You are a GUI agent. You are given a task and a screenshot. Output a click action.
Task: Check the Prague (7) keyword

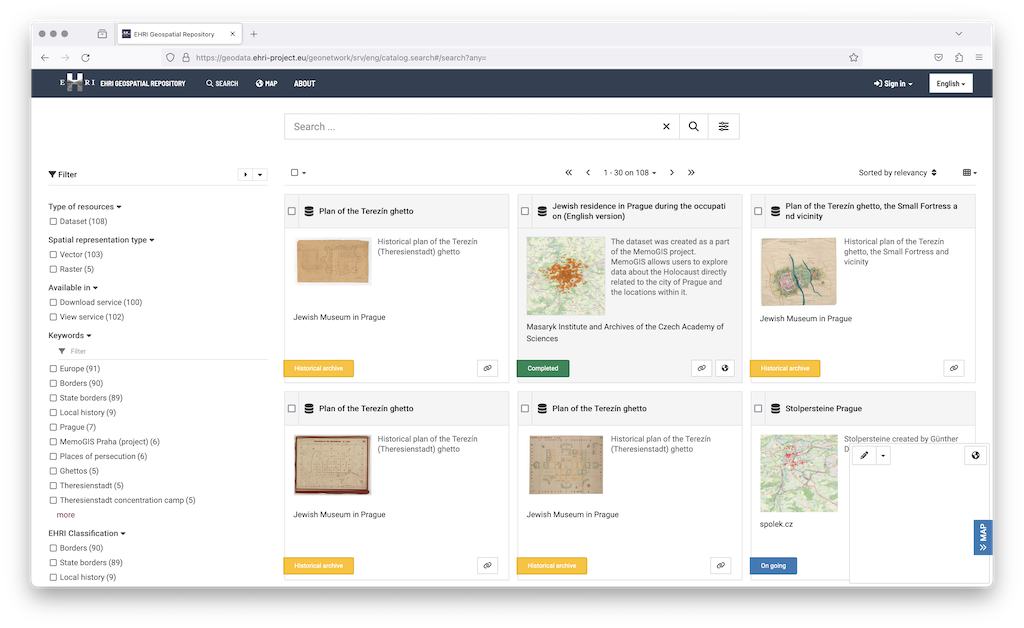point(53,427)
